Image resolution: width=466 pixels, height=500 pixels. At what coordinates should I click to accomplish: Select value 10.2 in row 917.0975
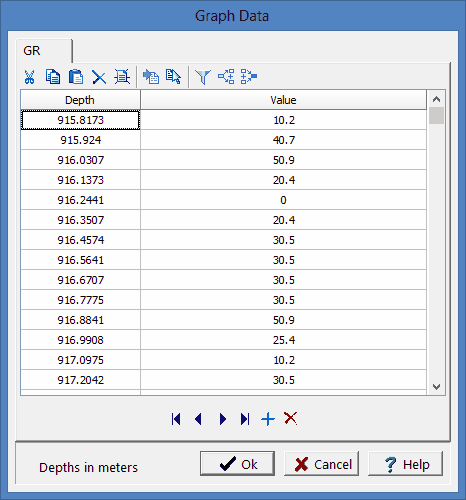click(x=283, y=360)
